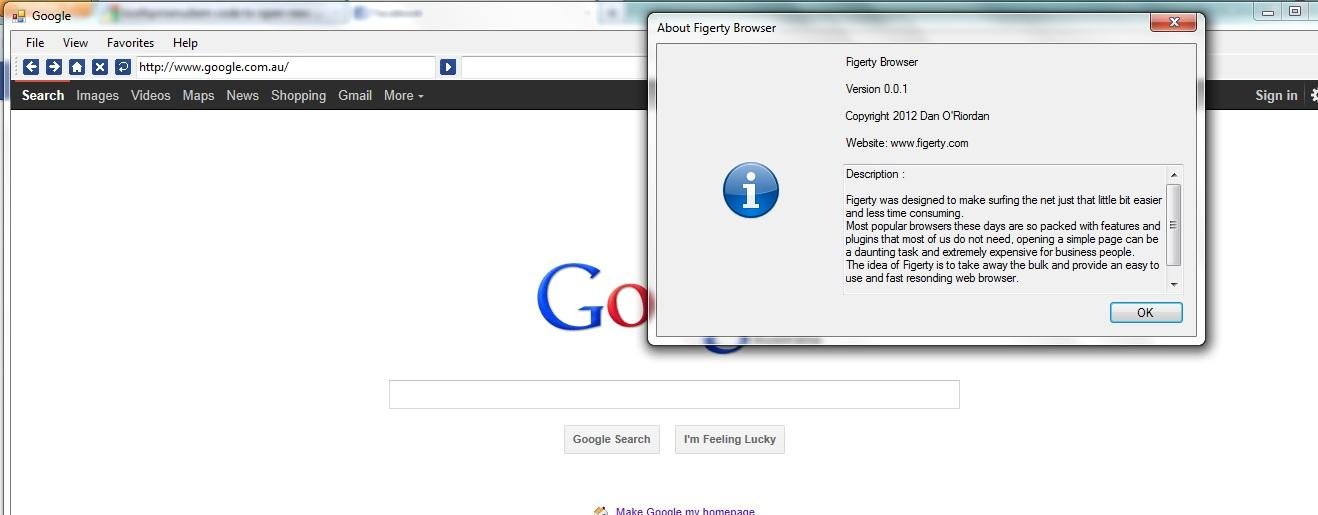Click the Google Search button
Image resolution: width=1318 pixels, height=515 pixels.
pyautogui.click(x=612, y=439)
